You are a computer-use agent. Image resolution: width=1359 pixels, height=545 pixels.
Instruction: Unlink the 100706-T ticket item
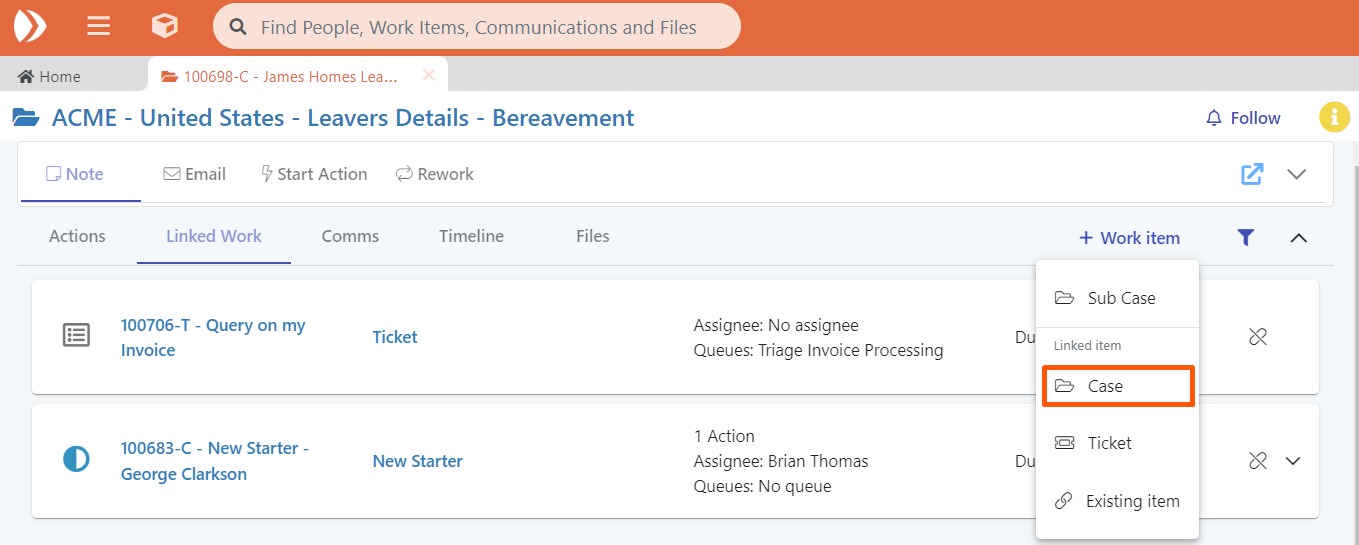1258,337
